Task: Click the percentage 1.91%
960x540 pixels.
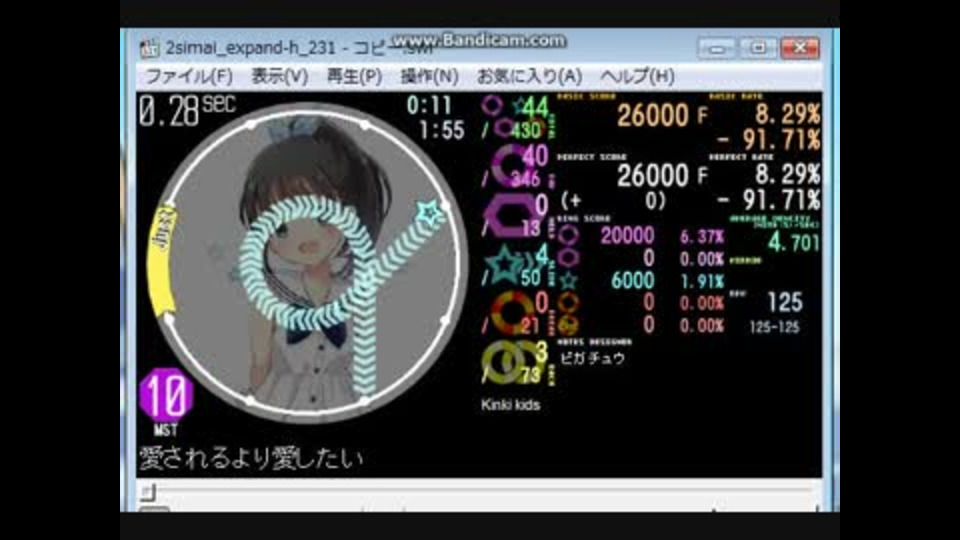Action: [x=702, y=281]
